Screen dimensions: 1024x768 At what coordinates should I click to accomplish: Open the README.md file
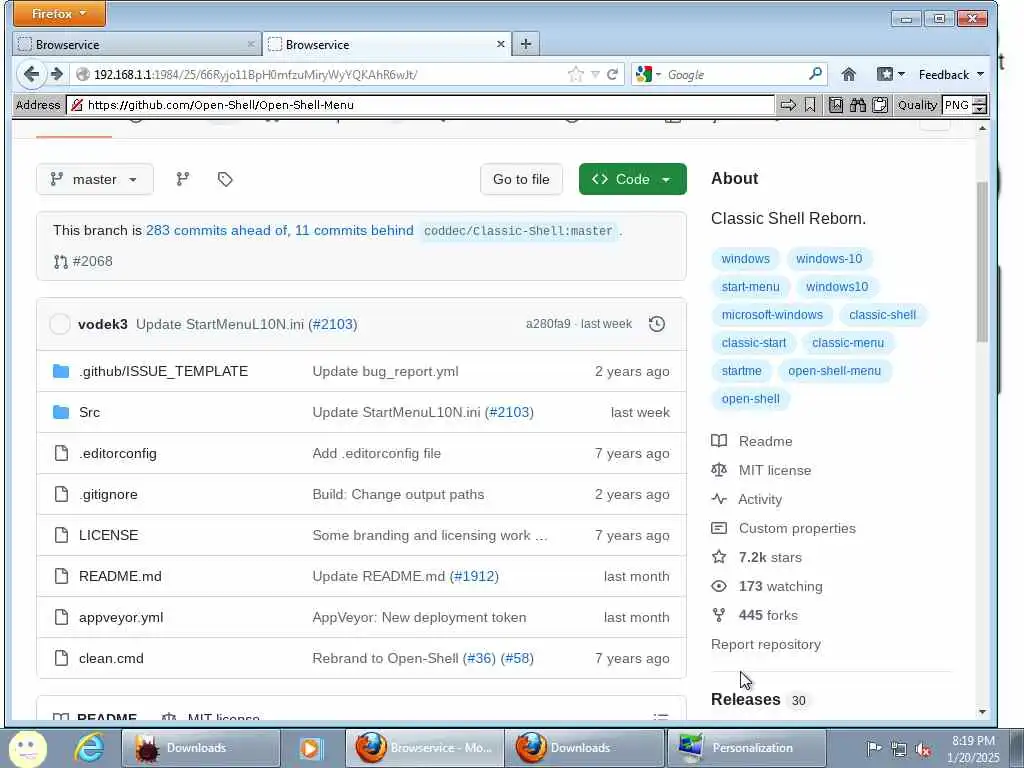[x=120, y=576]
